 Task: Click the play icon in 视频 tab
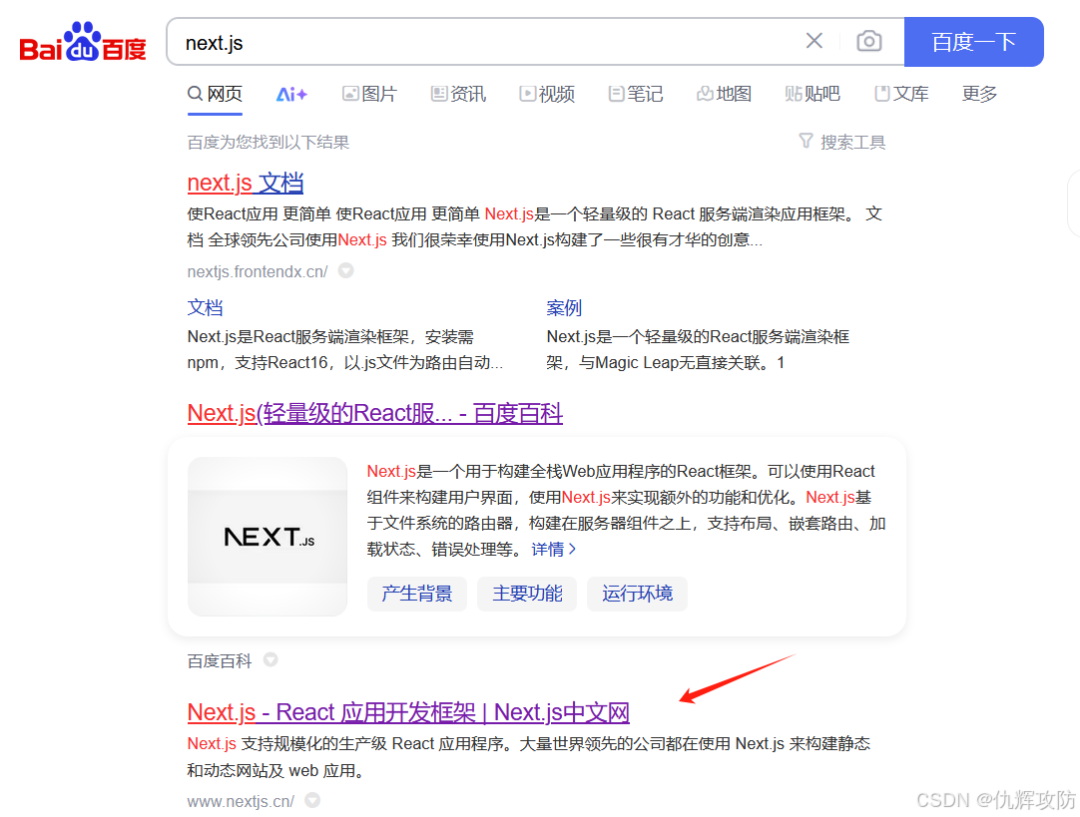(x=528, y=94)
